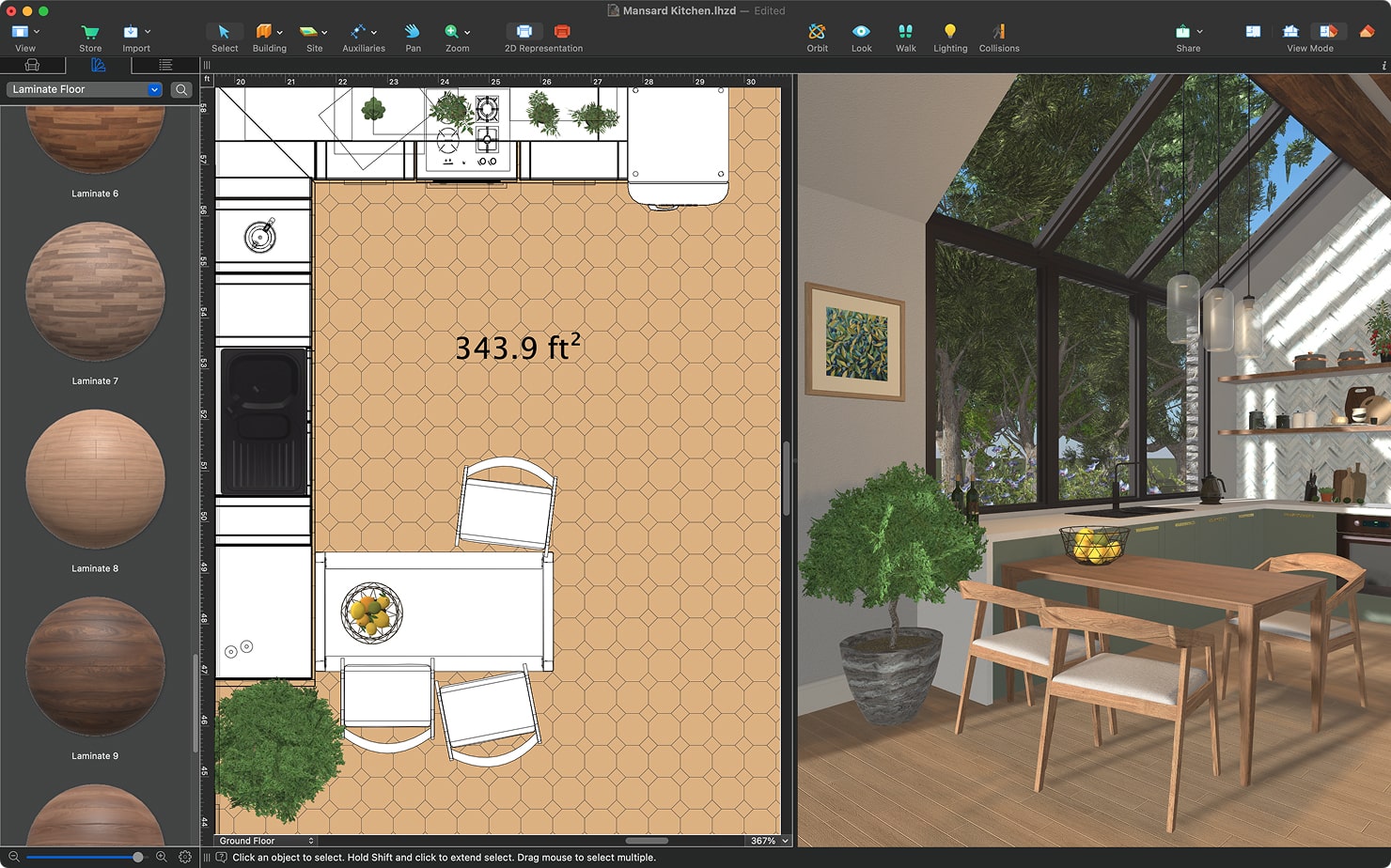Image resolution: width=1391 pixels, height=868 pixels.
Task: Select the Laminate 6 material sphere
Action: point(95,139)
